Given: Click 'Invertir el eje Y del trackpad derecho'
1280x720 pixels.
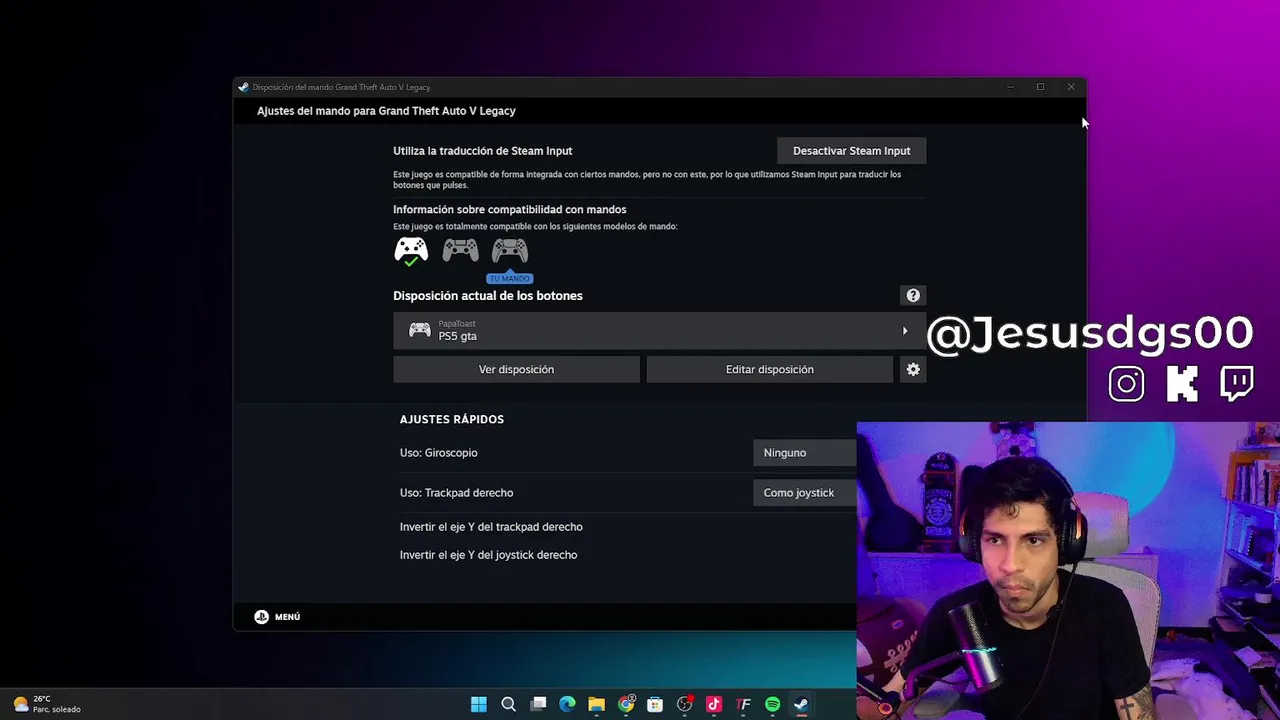Looking at the screenshot, I should point(491,527).
